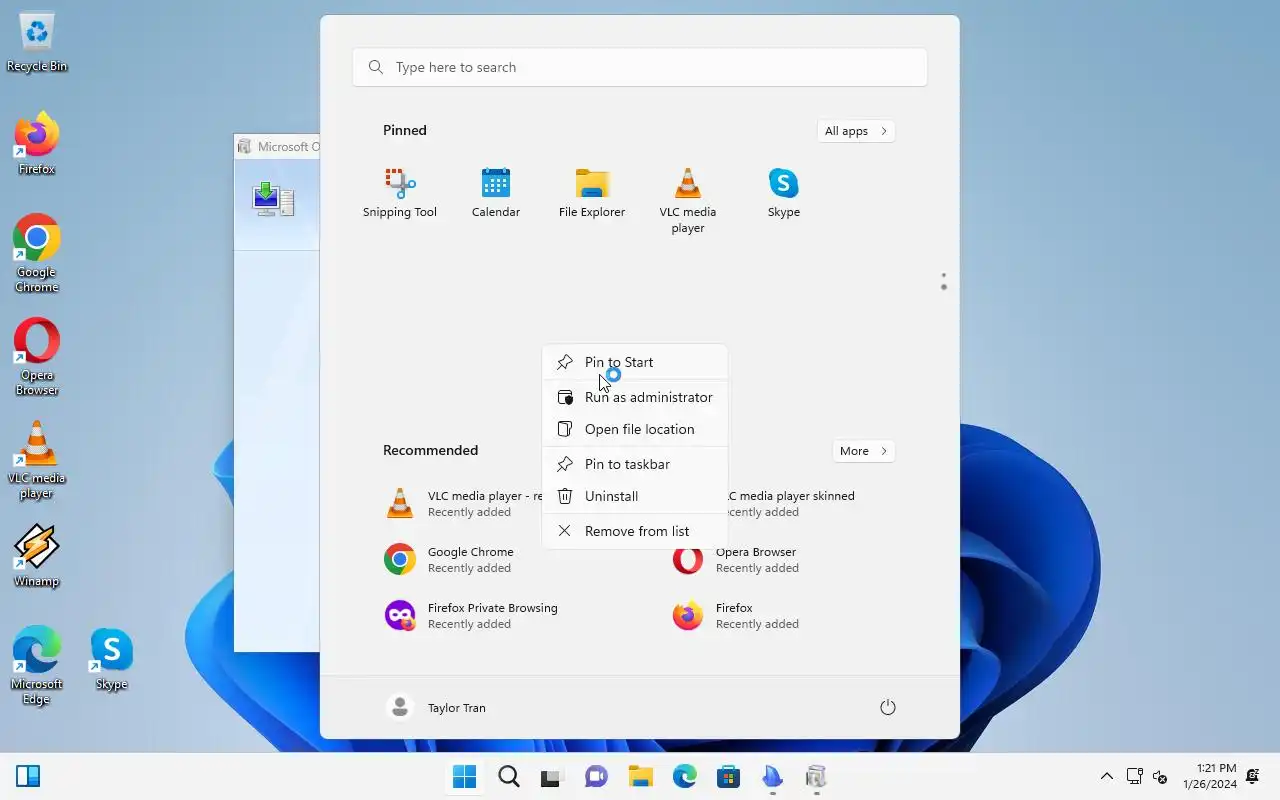Select Recycle Bin on desktop
This screenshot has height=800, width=1280.
(x=37, y=43)
